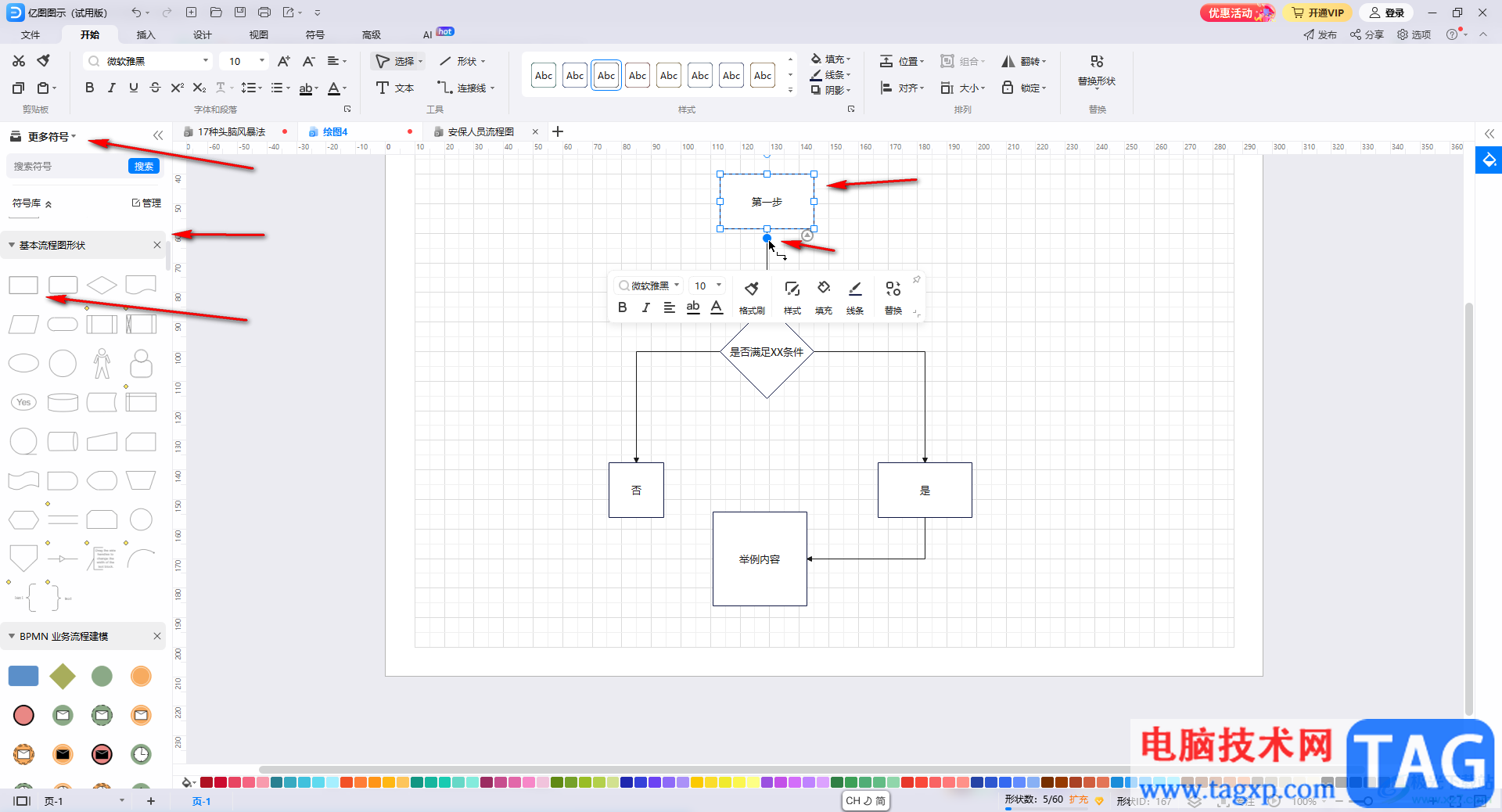
Task: Toggle bold in the ribbon
Action: tap(89, 88)
